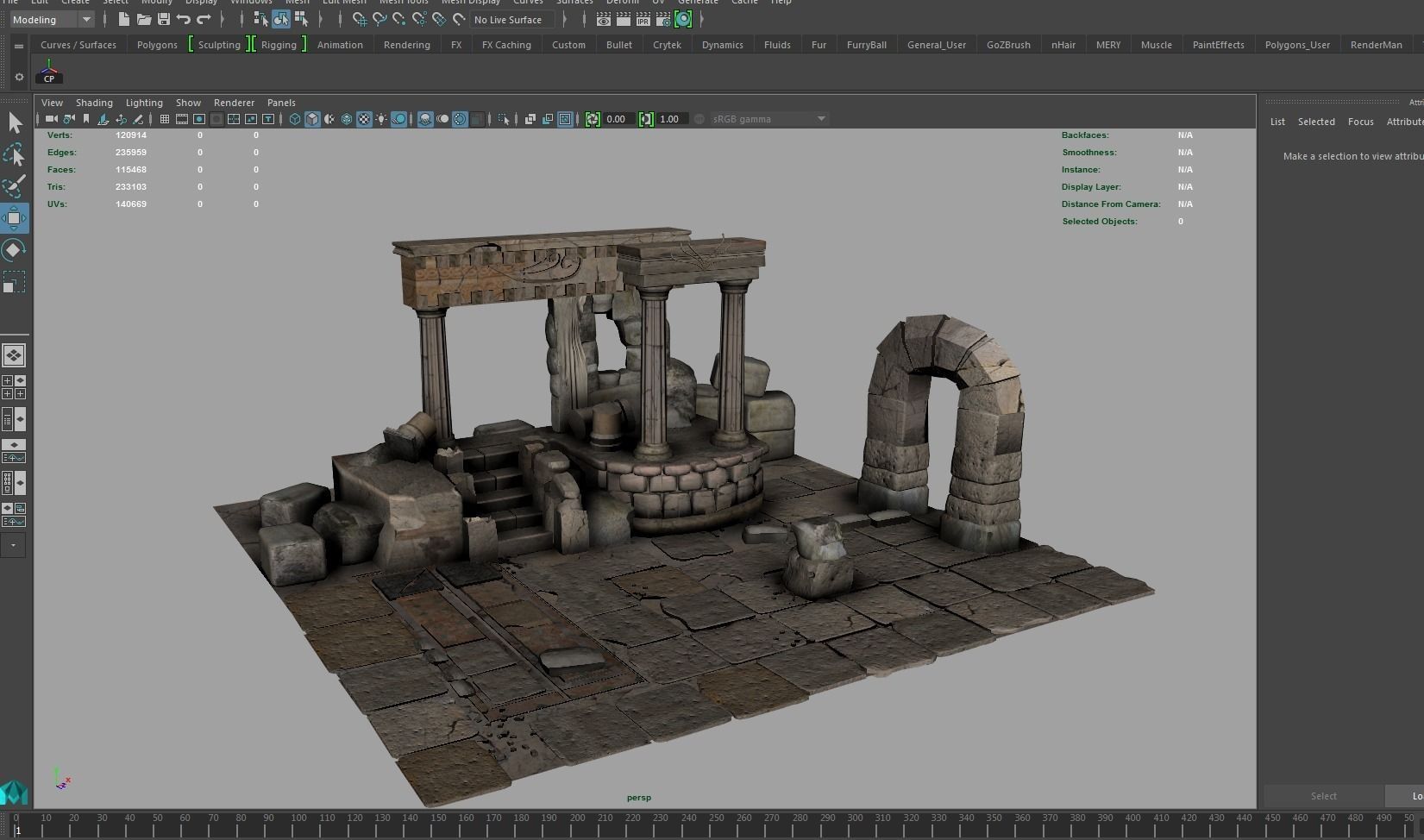
Task: Switch to single perspective view layout
Action: pos(14,355)
